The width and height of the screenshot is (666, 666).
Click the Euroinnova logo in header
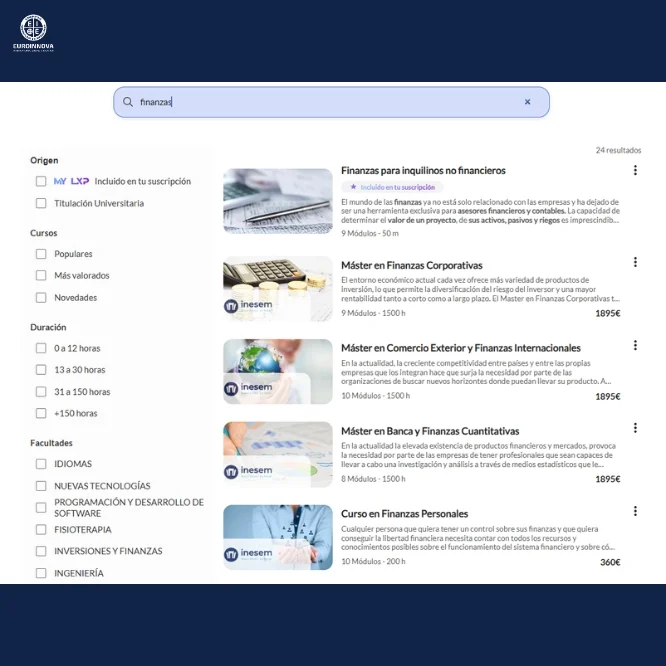pyautogui.click(x=33, y=33)
